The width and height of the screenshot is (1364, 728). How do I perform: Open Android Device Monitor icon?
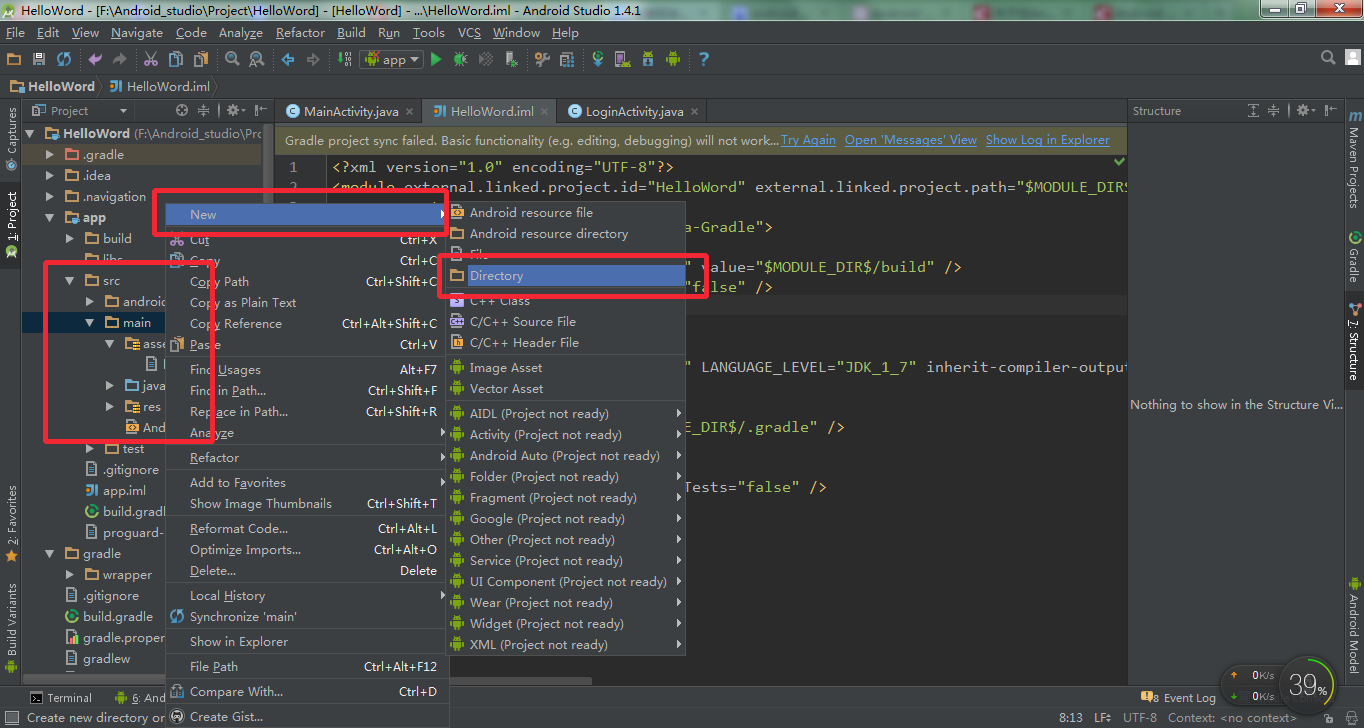click(x=673, y=59)
